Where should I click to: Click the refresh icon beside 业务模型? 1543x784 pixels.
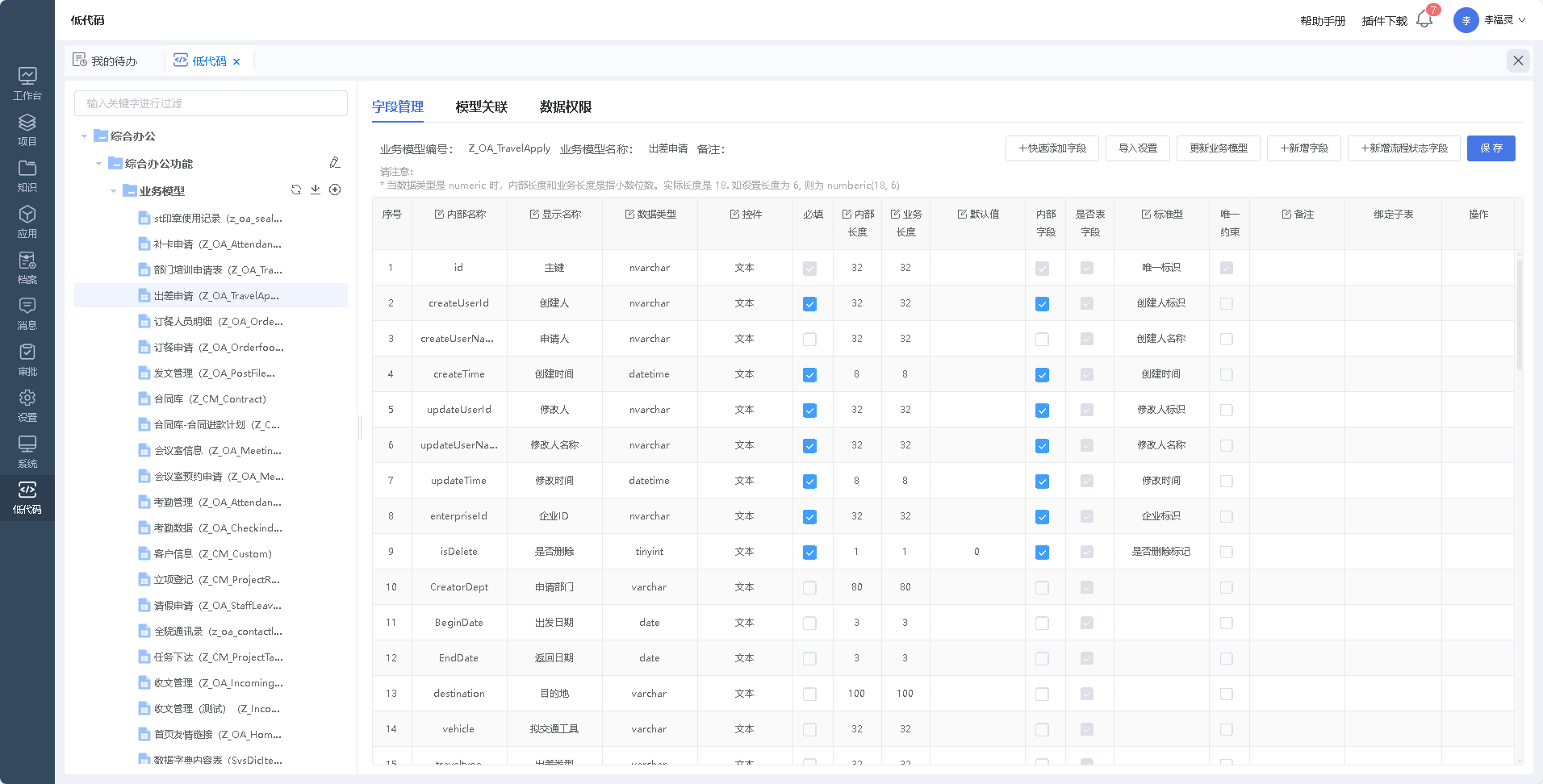296,190
